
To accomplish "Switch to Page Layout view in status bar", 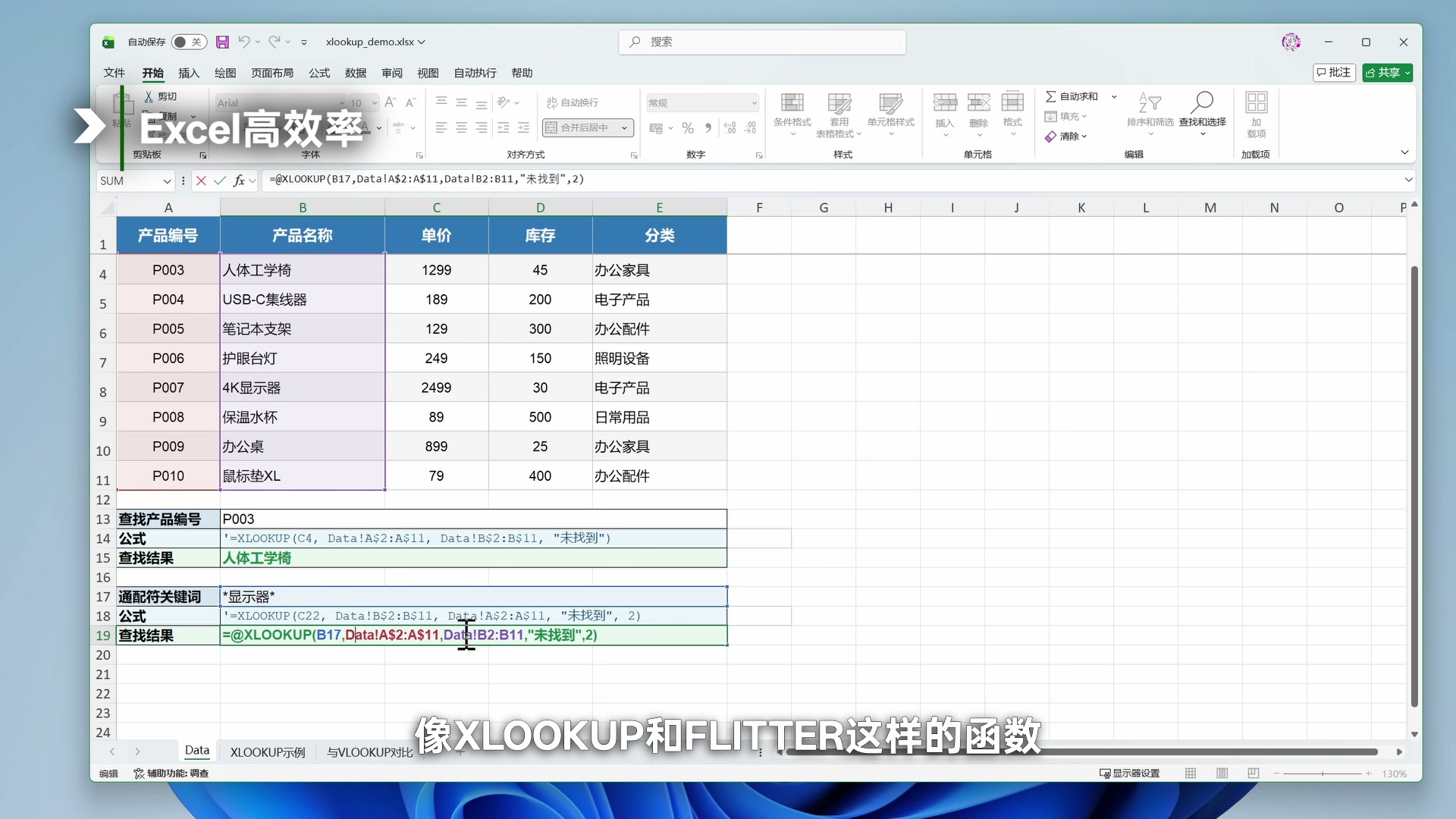I will pyautogui.click(x=1222, y=773).
